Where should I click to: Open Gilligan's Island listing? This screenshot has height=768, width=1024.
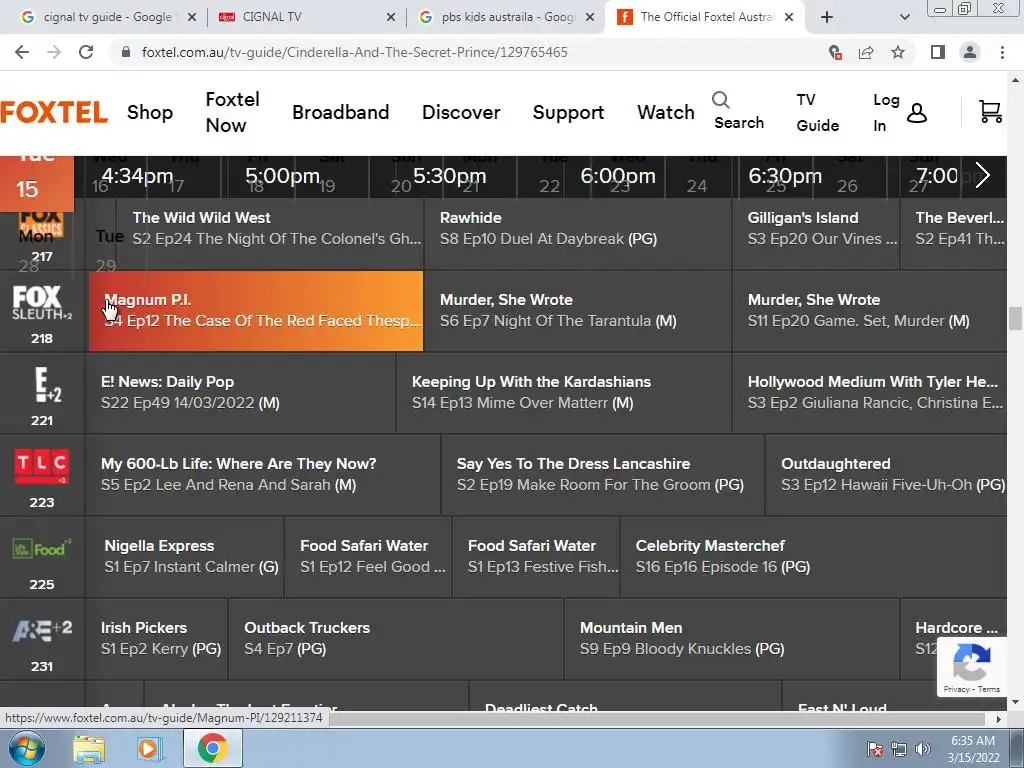pyautogui.click(x=816, y=234)
